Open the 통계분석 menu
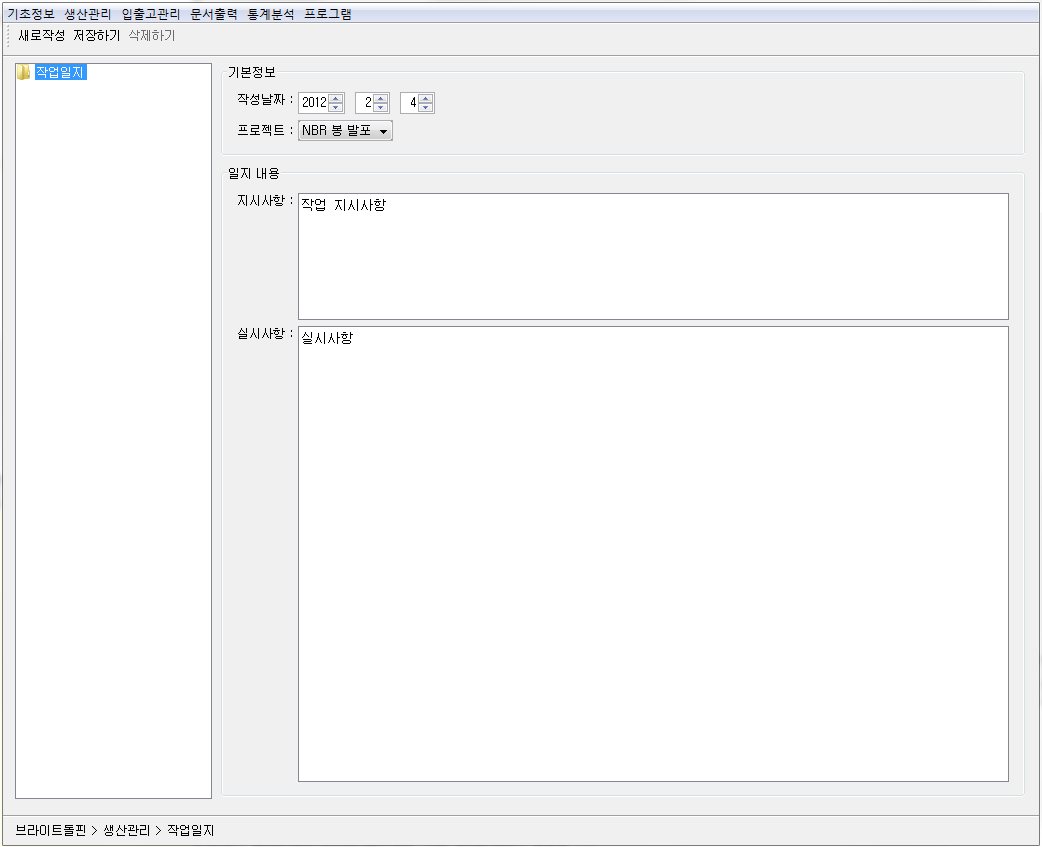The width and height of the screenshot is (1042, 847). tap(271, 14)
